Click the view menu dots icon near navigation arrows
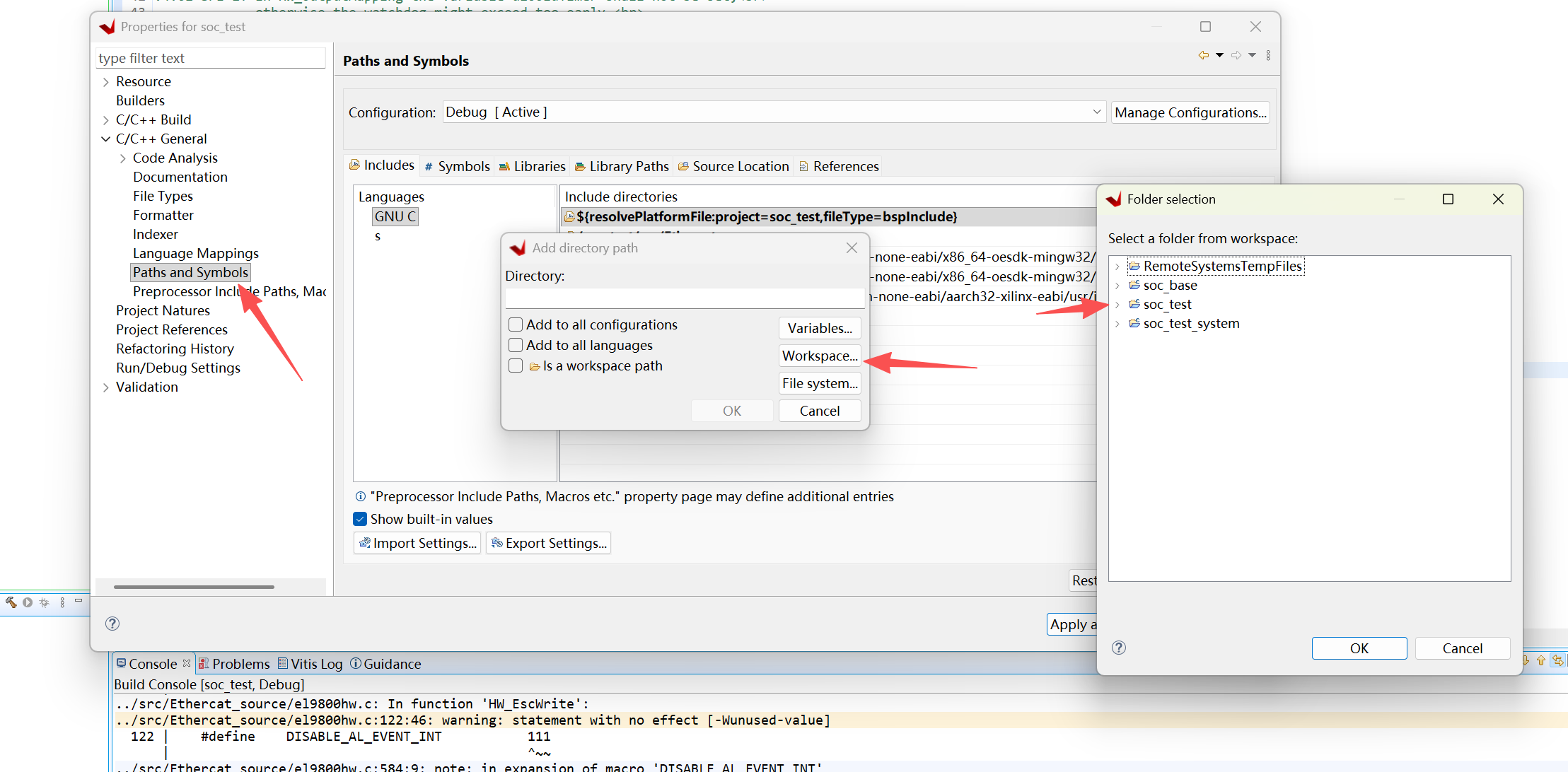 (x=1268, y=55)
